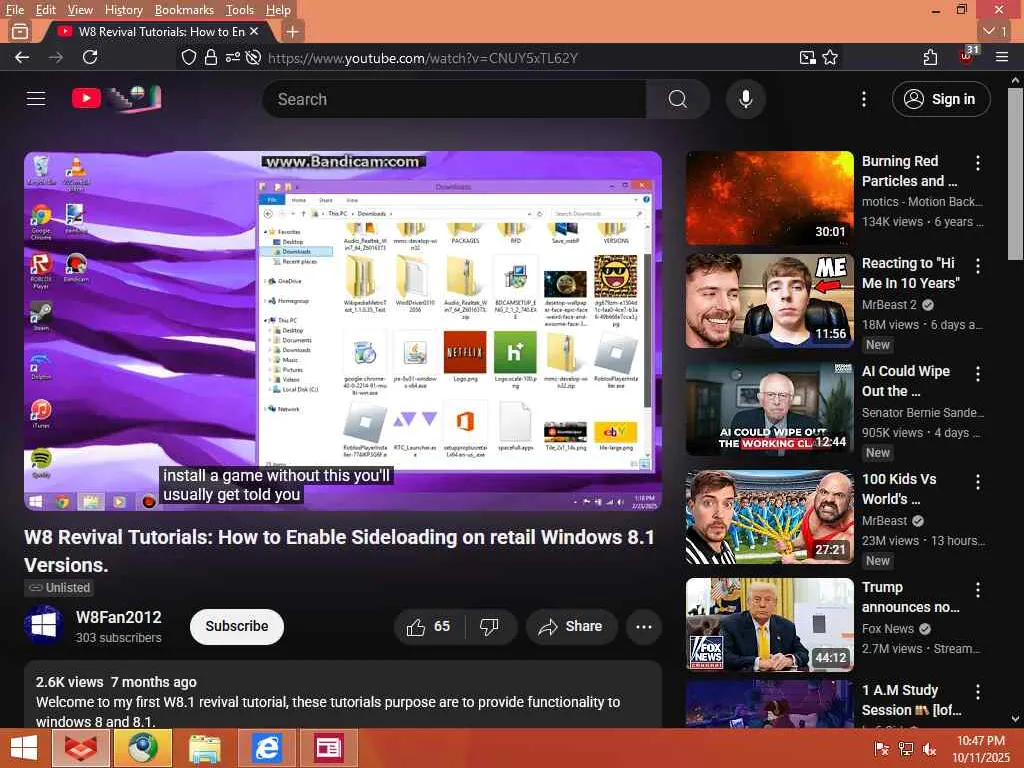Close the W8 Revival Tutorials tab
This screenshot has height=768, width=1024.
click(254, 31)
